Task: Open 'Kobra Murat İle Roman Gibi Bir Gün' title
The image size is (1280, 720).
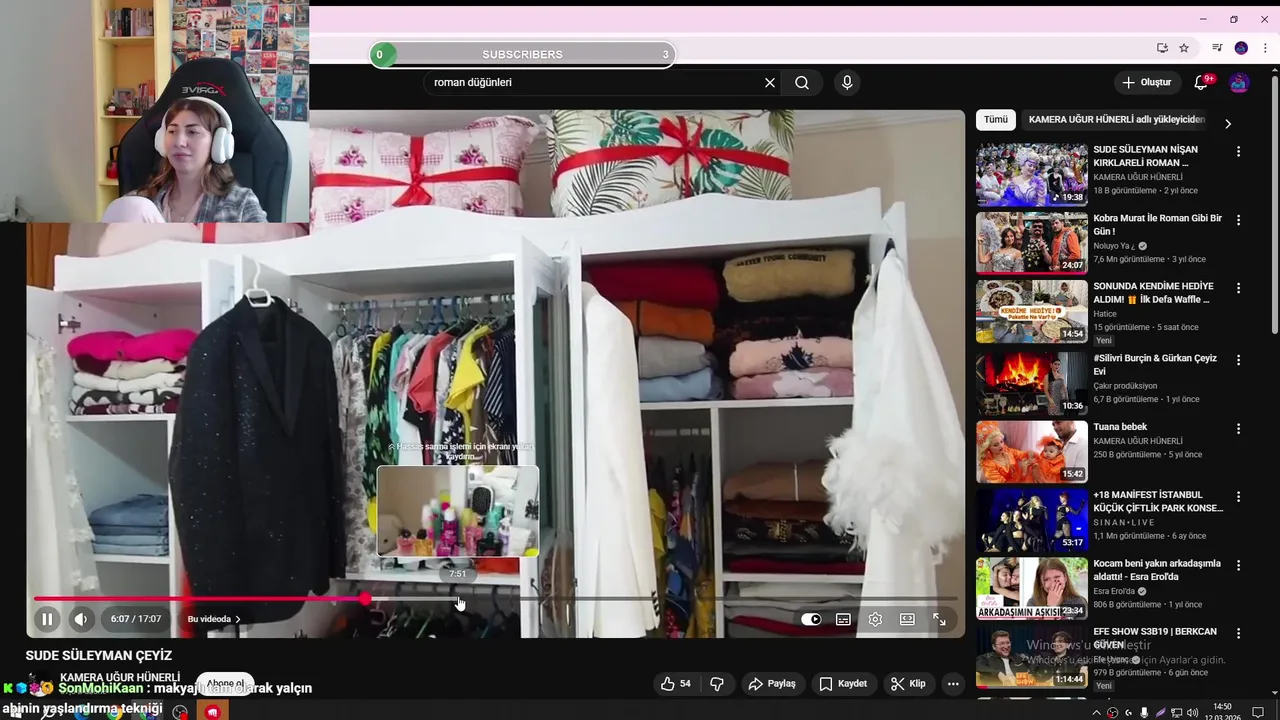Action: pyautogui.click(x=1158, y=224)
